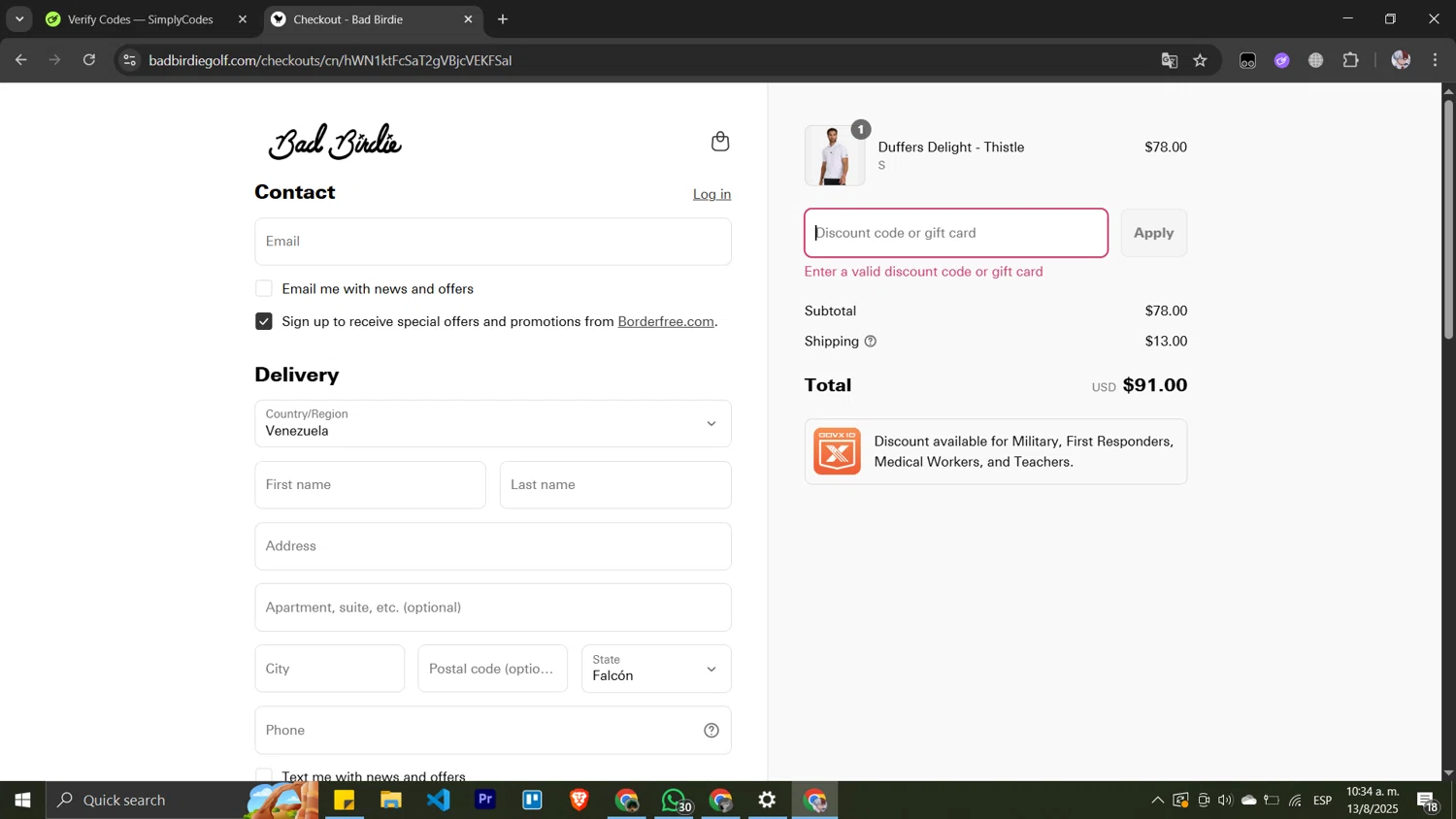1456x819 pixels.
Task: Click the Last name field
Action: pos(615,485)
